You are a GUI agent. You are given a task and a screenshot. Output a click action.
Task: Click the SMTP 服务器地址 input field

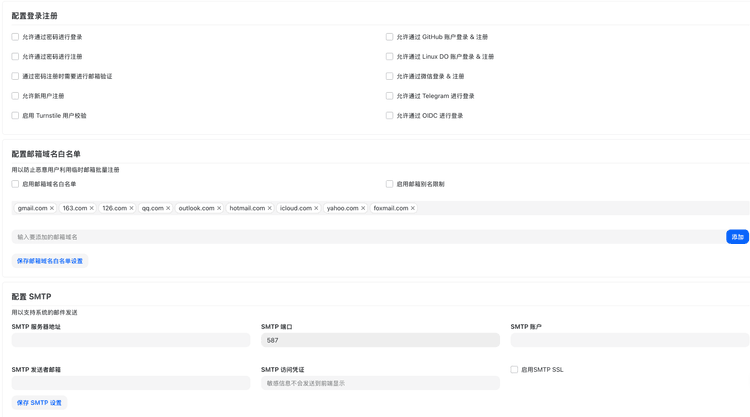pyautogui.click(x=131, y=340)
